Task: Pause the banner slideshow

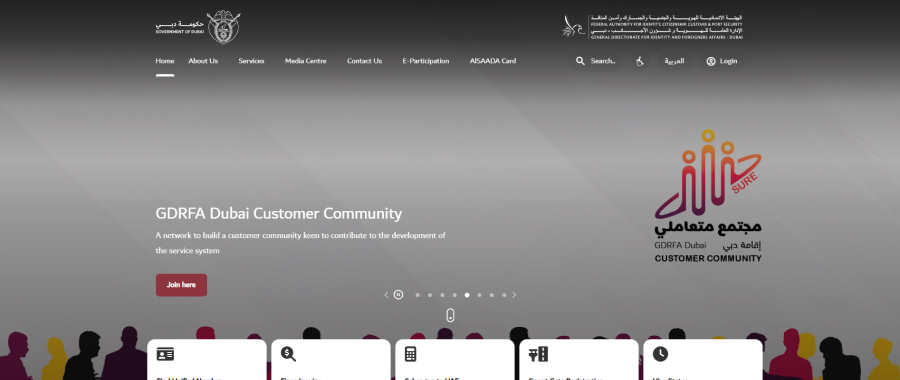Action: coord(398,295)
